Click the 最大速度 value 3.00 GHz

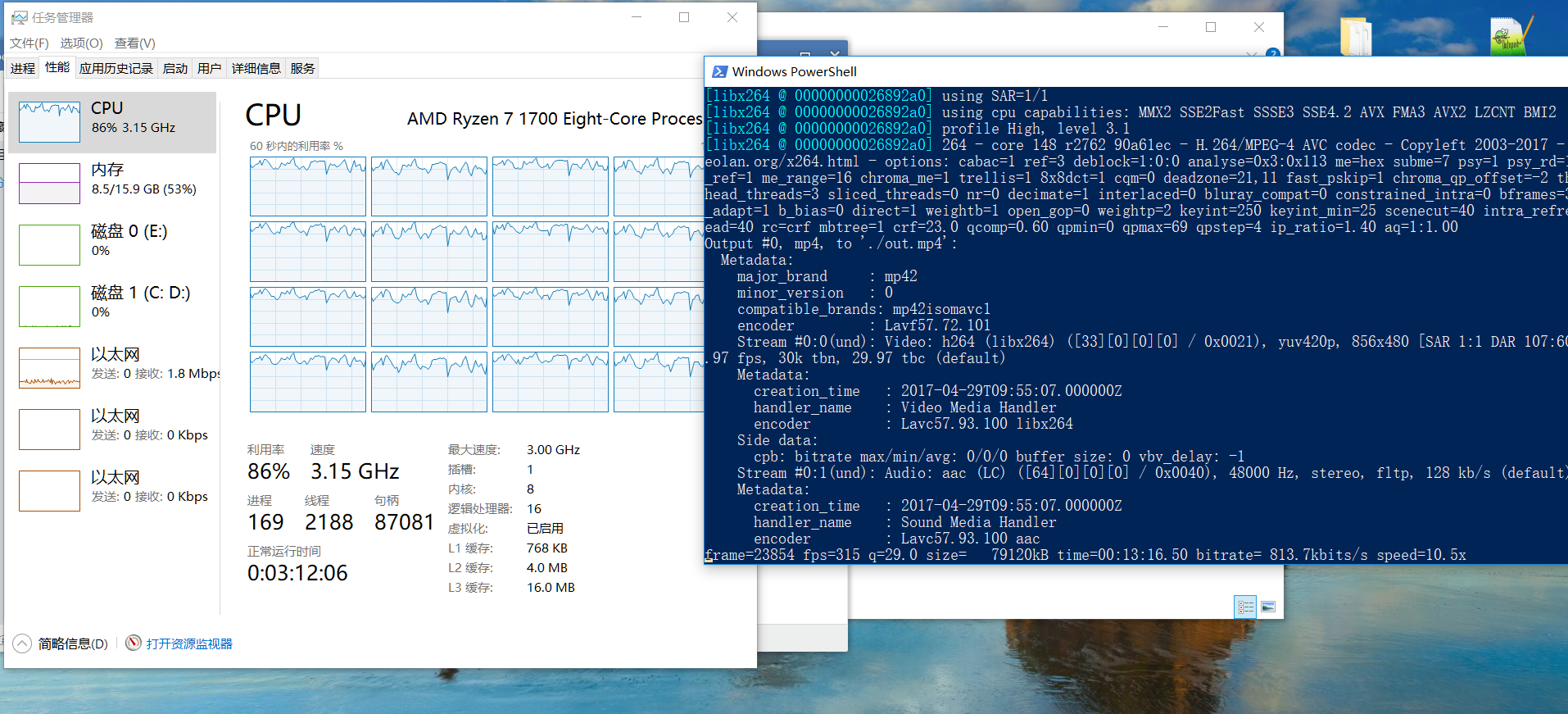(x=553, y=449)
